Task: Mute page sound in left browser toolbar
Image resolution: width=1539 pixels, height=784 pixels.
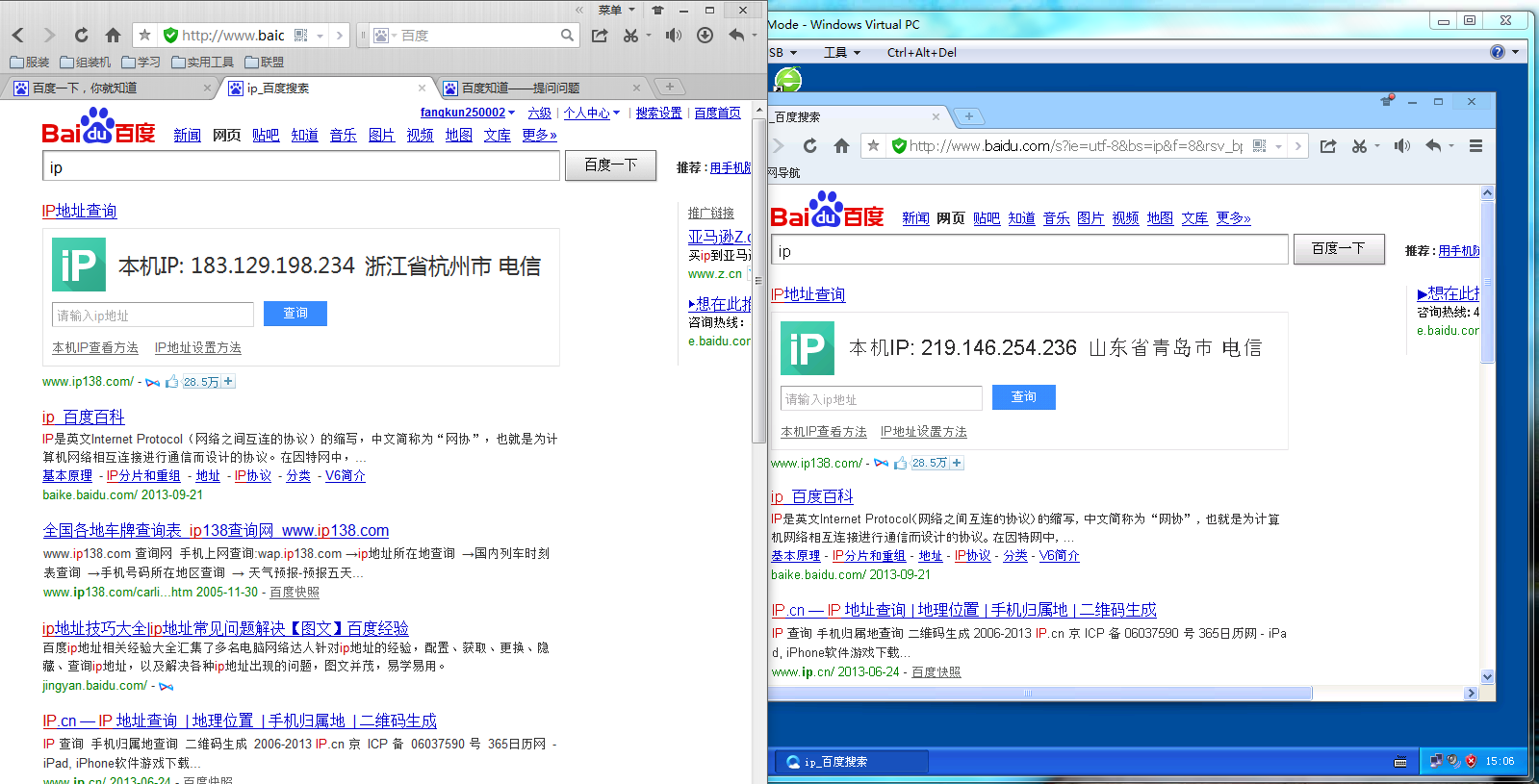Action: [673, 36]
